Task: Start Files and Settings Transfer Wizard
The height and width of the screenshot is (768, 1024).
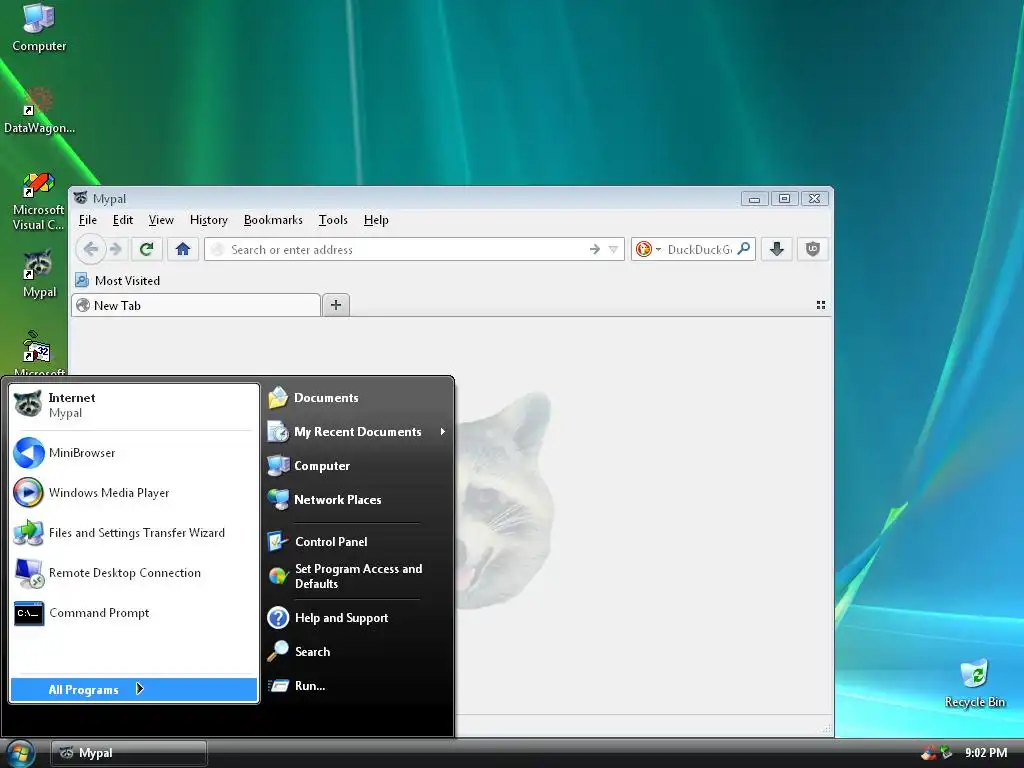Action: 134,533
